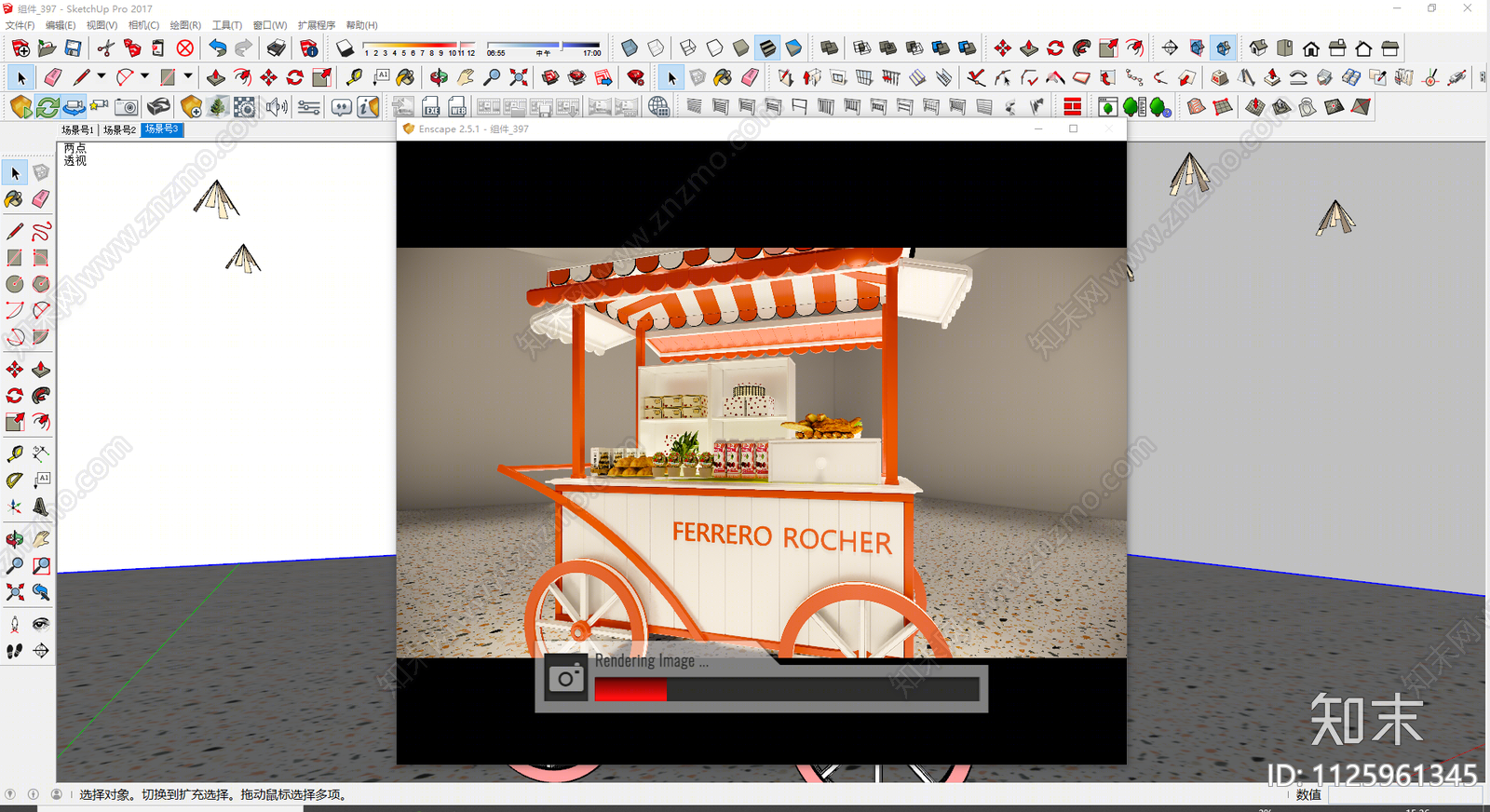Select the Offset tool in left toolbox
Viewport: 1490px width, 812px height.
[41, 422]
